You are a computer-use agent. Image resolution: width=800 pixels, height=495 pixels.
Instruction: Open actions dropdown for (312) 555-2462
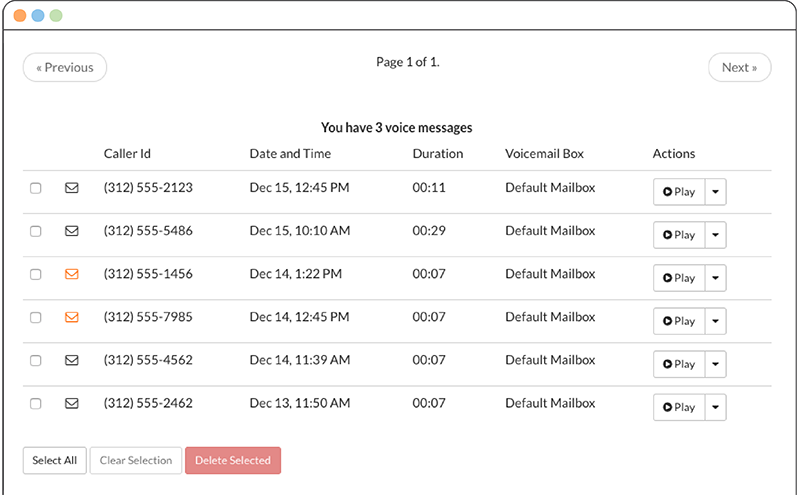click(715, 407)
